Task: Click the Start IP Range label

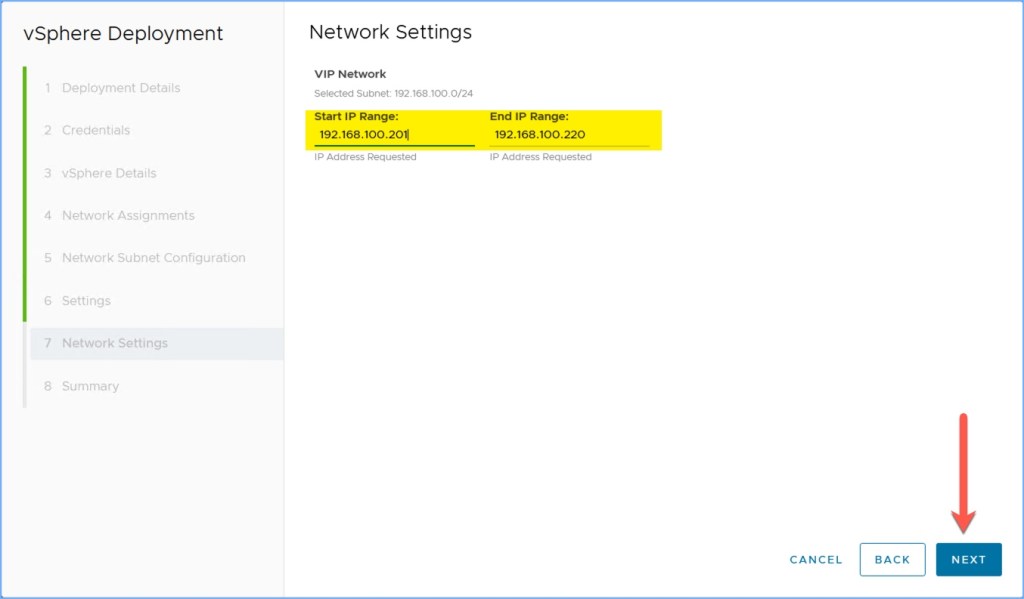Action: [x=356, y=116]
